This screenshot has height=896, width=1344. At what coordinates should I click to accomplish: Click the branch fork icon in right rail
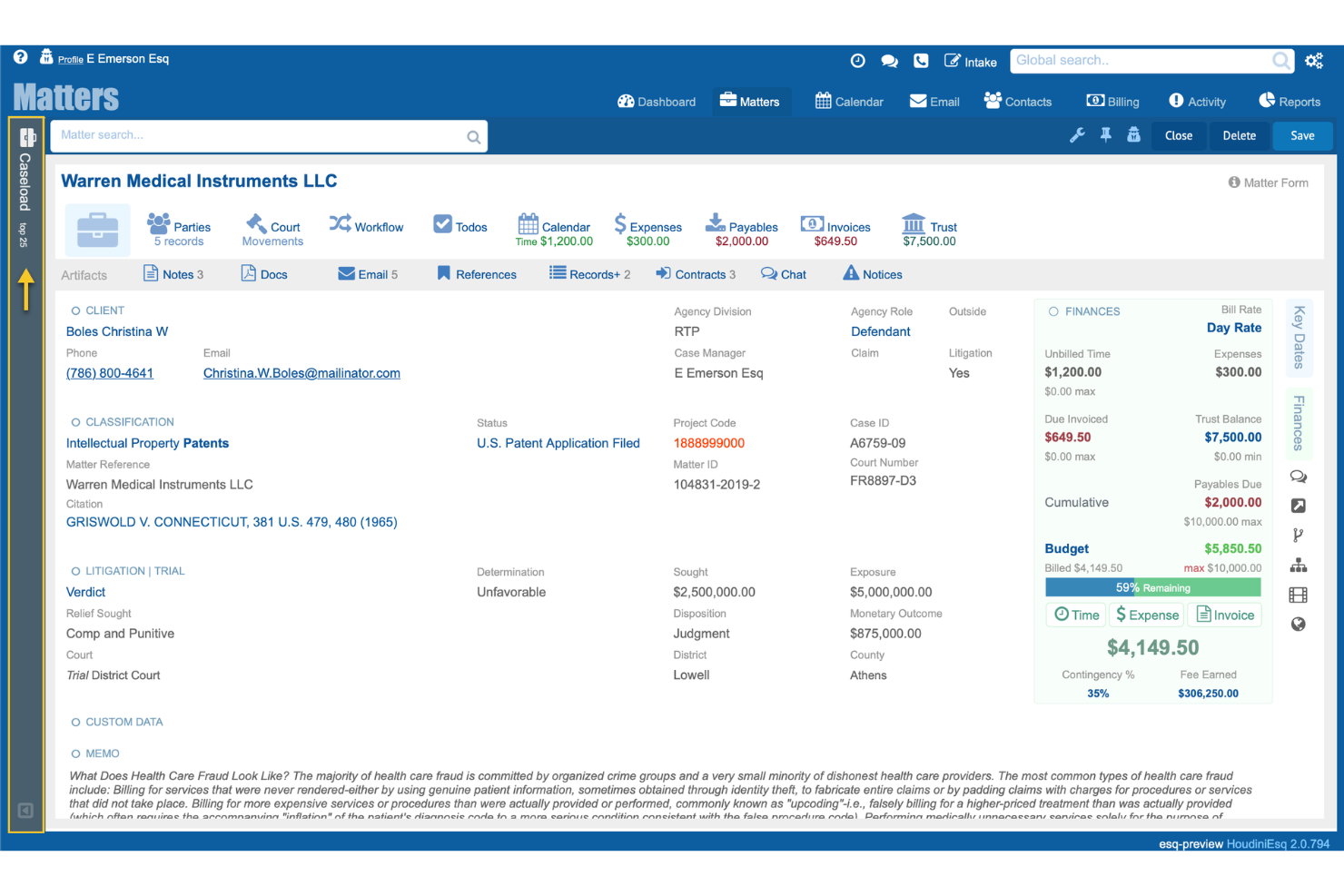point(1299,536)
